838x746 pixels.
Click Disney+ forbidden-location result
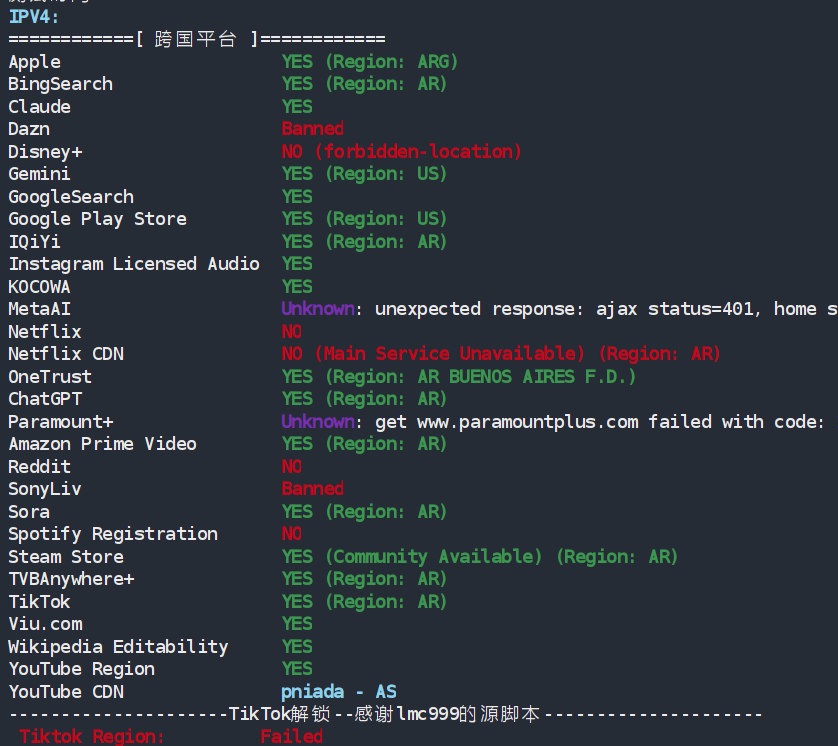(x=402, y=152)
